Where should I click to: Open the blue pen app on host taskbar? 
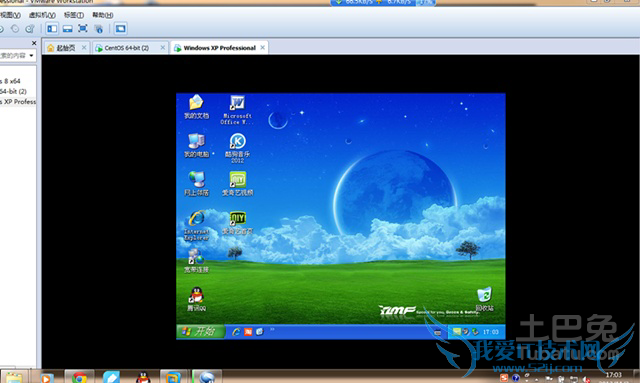pos(111,377)
